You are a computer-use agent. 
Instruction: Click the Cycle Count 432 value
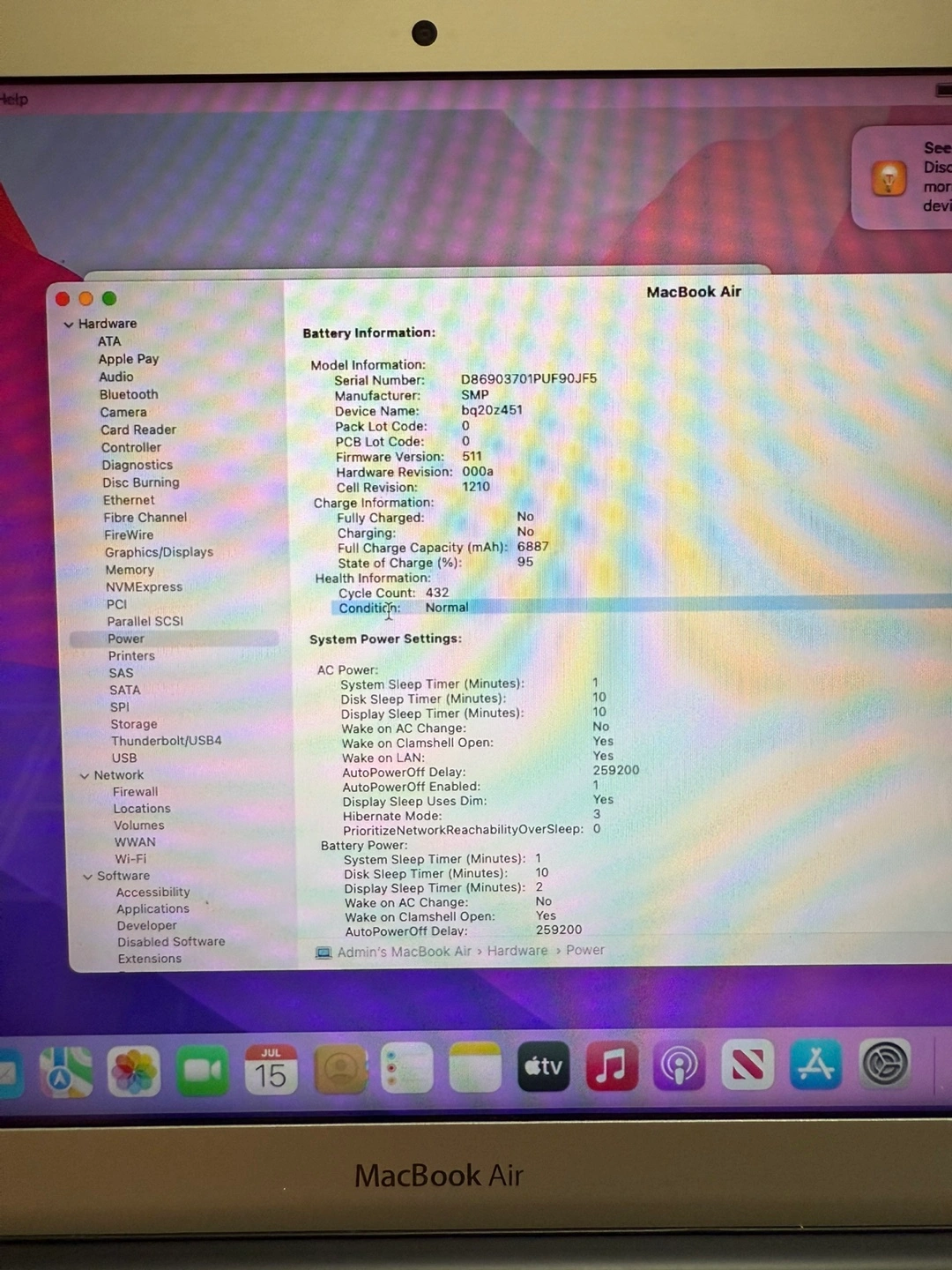point(437,593)
